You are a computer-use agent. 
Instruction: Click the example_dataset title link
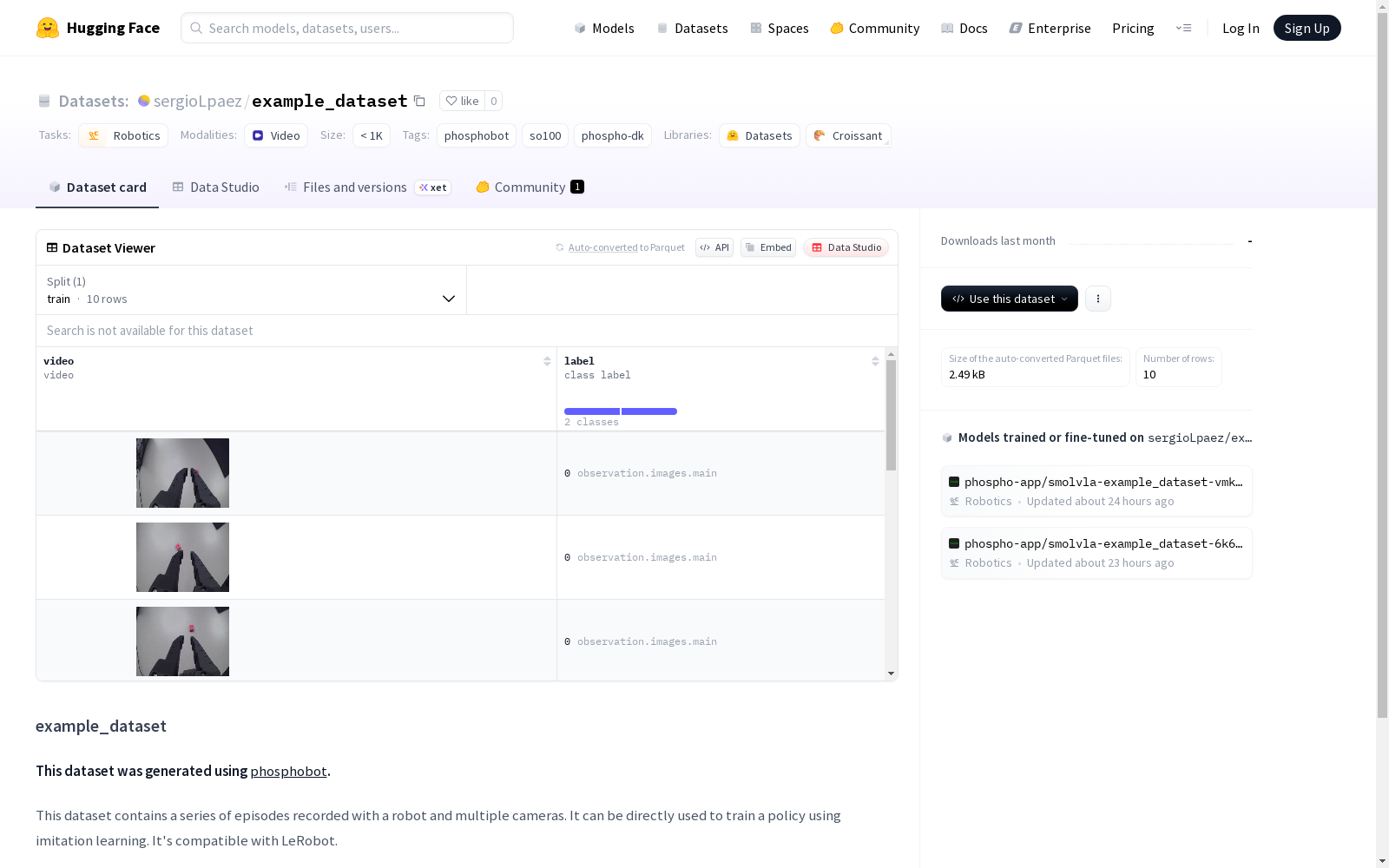330,101
